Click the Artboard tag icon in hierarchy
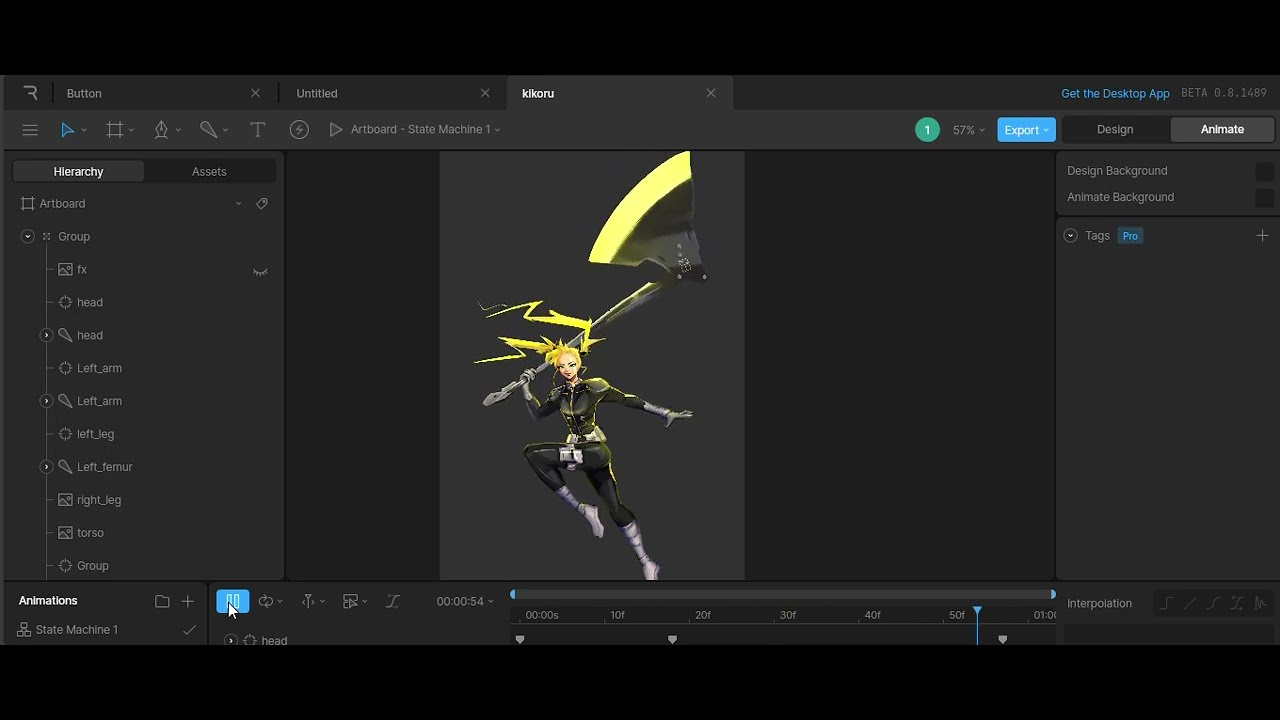The image size is (1280, 720). (x=262, y=203)
